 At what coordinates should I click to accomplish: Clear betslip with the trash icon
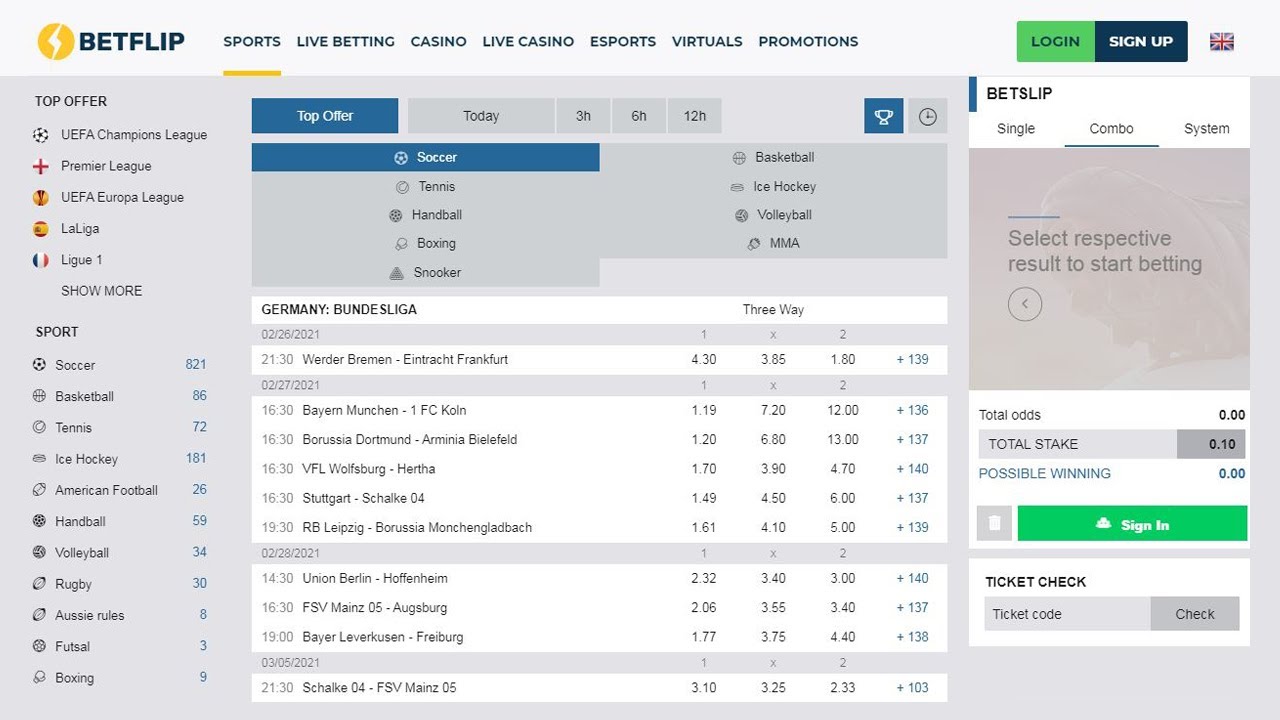994,523
